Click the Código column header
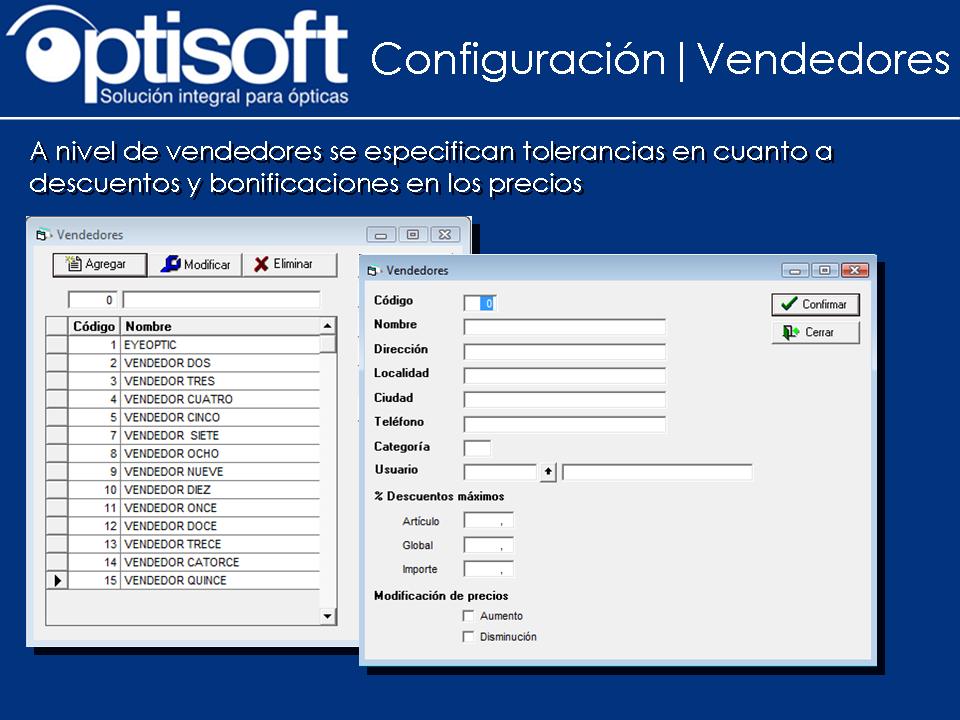The width and height of the screenshot is (960, 720). (93, 326)
